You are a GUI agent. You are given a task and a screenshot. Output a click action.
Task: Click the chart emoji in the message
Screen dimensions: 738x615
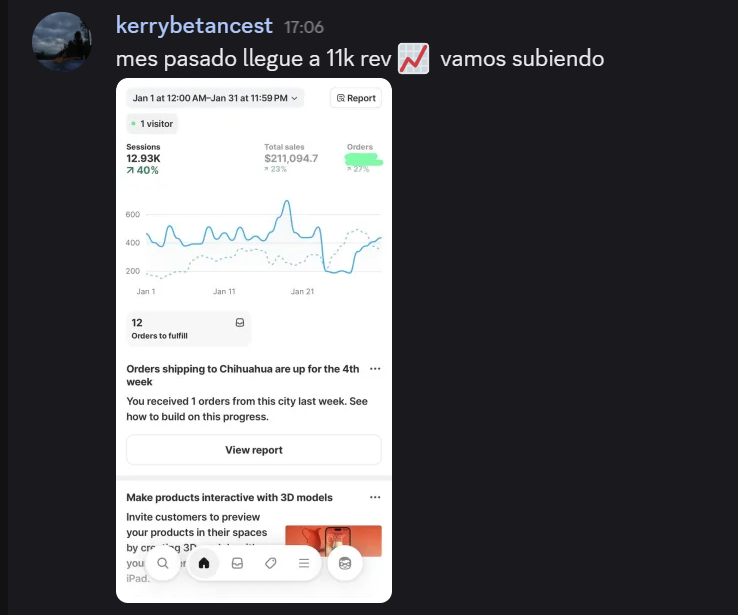coord(413,59)
